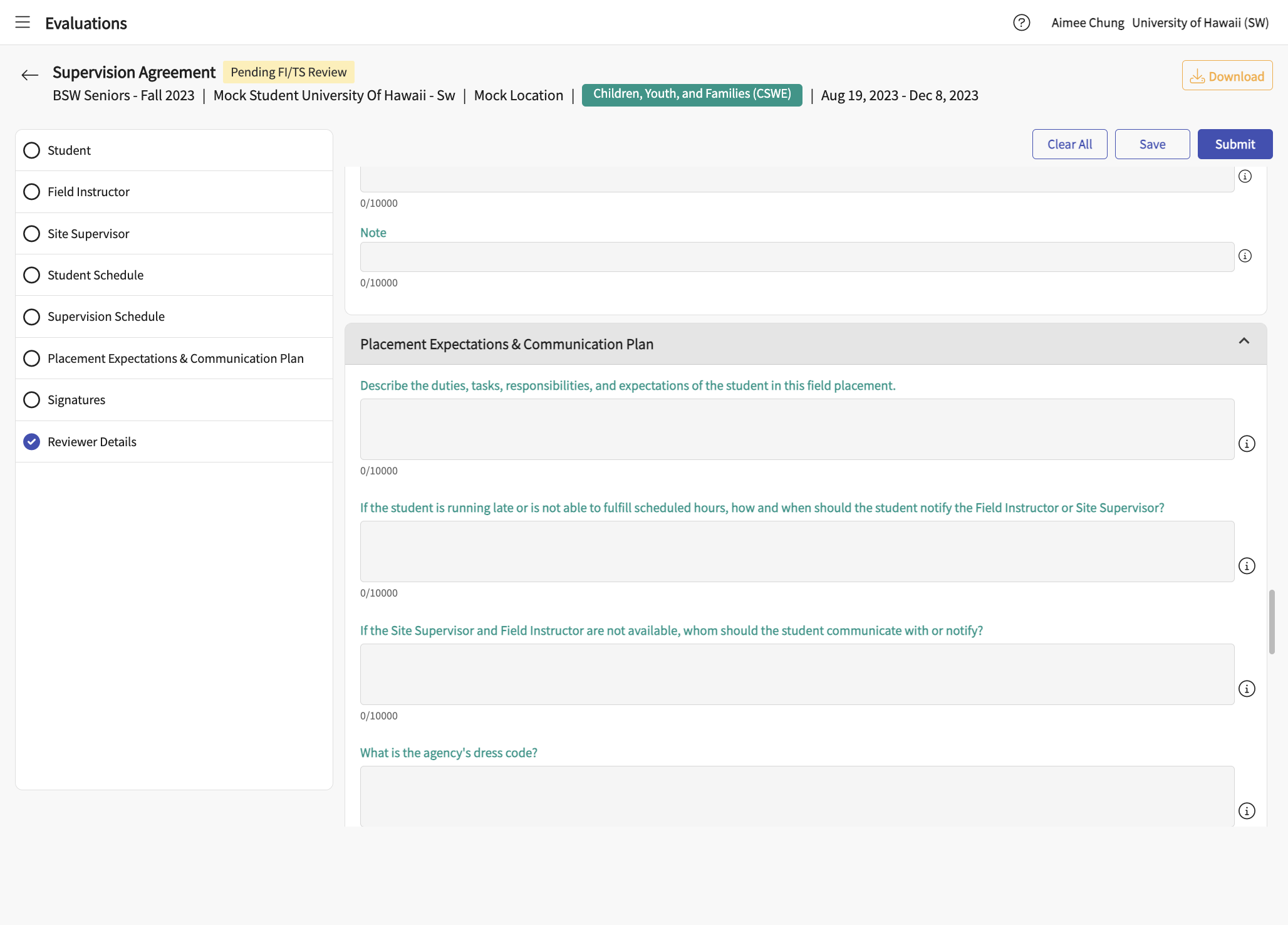Image resolution: width=1288 pixels, height=925 pixels.
Task: Select the Student Schedule section circle
Action: tap(31, 275)
